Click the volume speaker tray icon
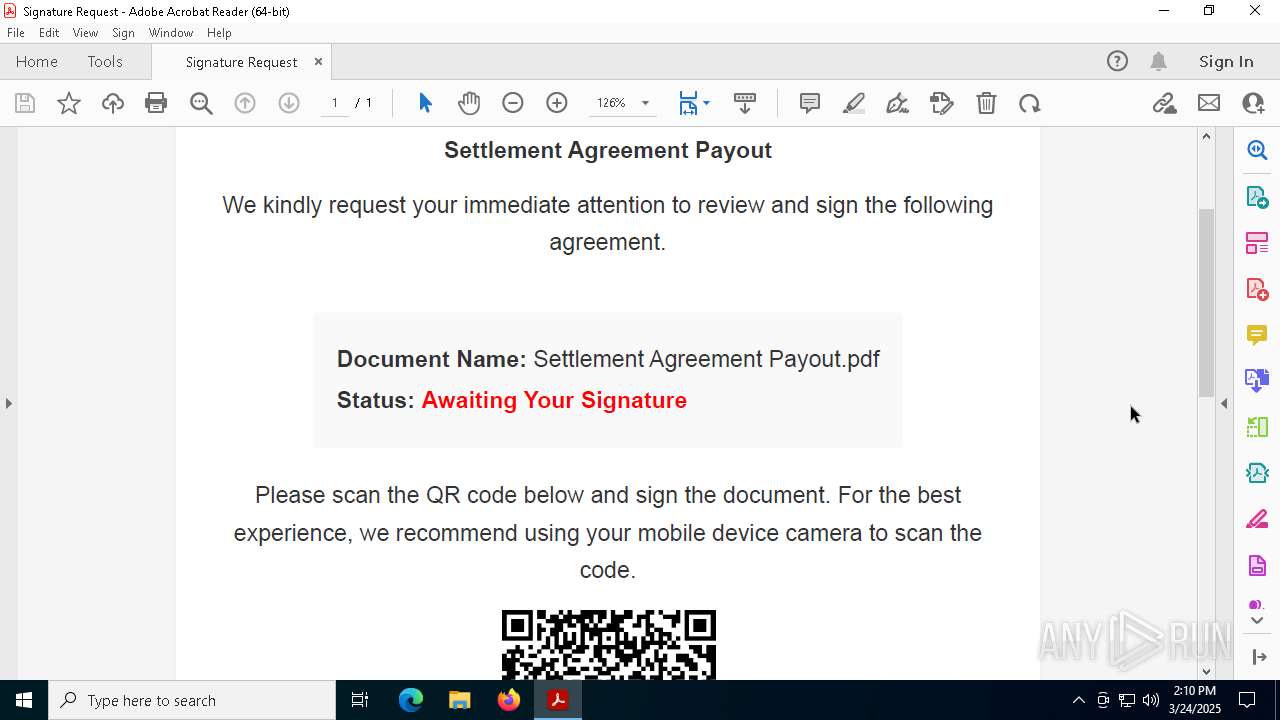The image size is (1280, 720). click(x=1150, y=700)
